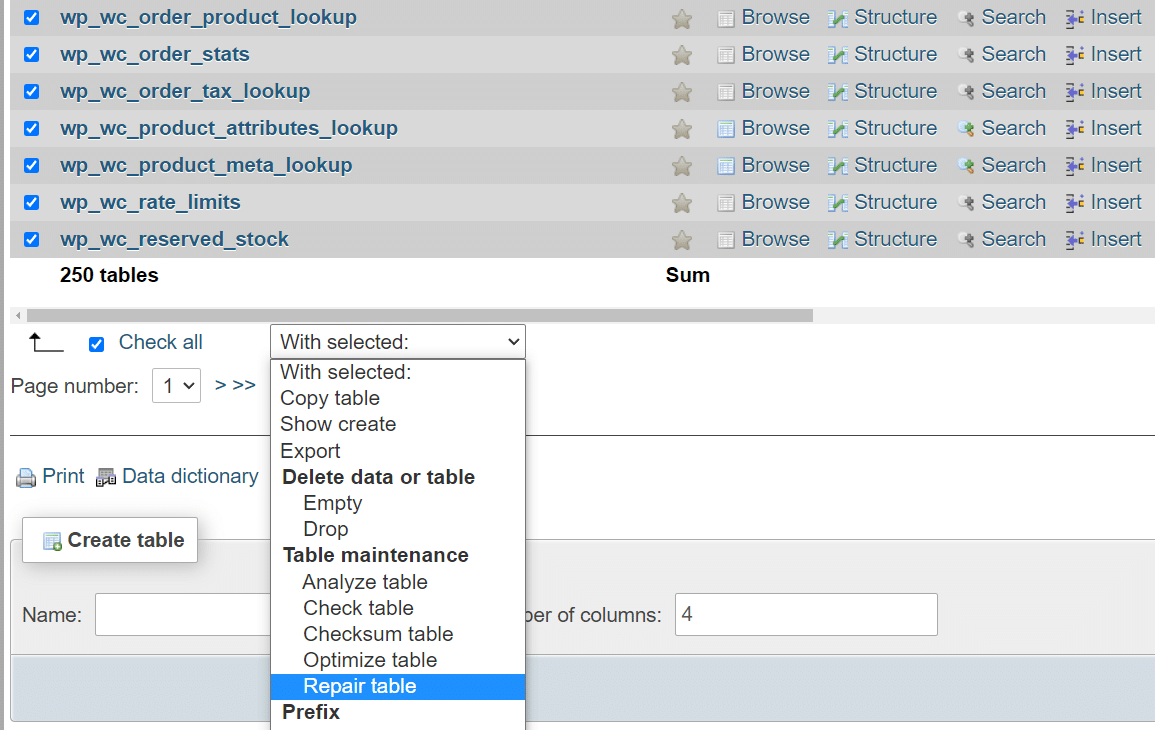Toggle the Check all checkbox
The image size is (1155, 730).
(96, 343)
